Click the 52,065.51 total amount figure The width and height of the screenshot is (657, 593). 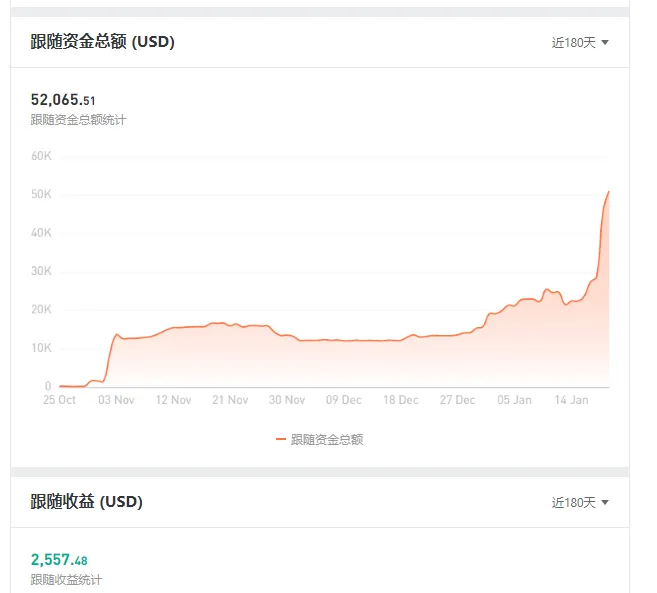click(x=63, y=100)
